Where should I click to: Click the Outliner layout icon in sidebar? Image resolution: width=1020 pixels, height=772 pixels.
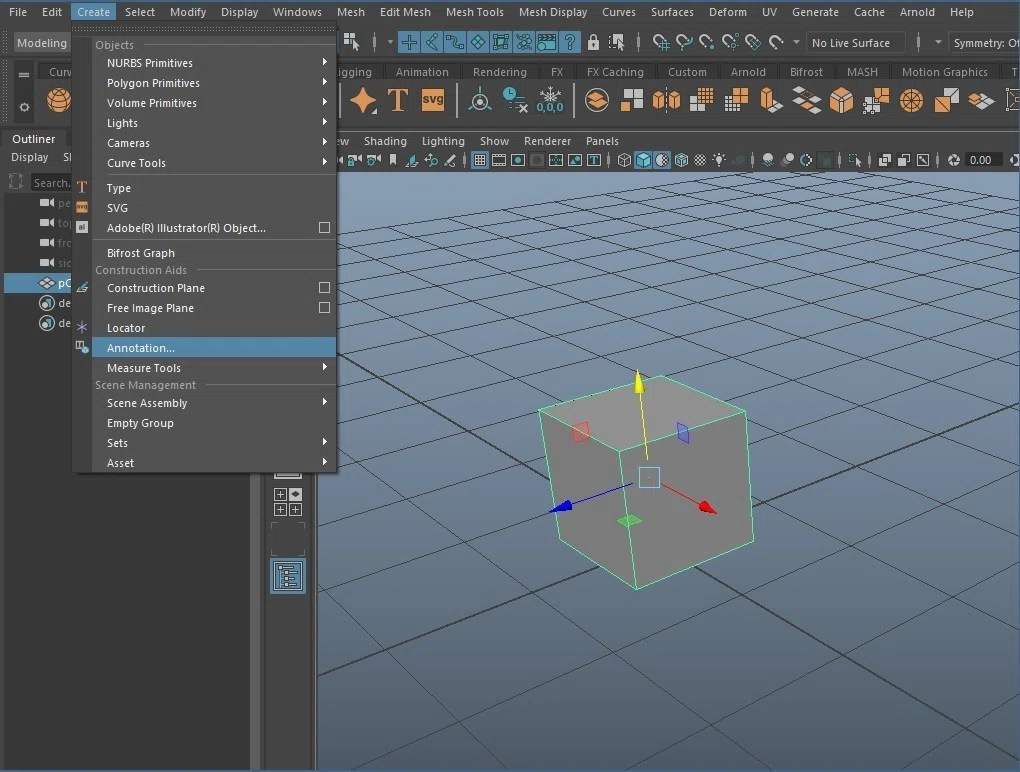pyautogui.click(x=288, y=576)
